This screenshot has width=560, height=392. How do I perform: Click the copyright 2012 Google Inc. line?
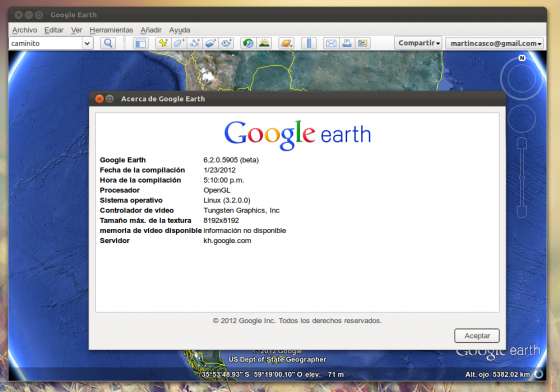(297, 321)
